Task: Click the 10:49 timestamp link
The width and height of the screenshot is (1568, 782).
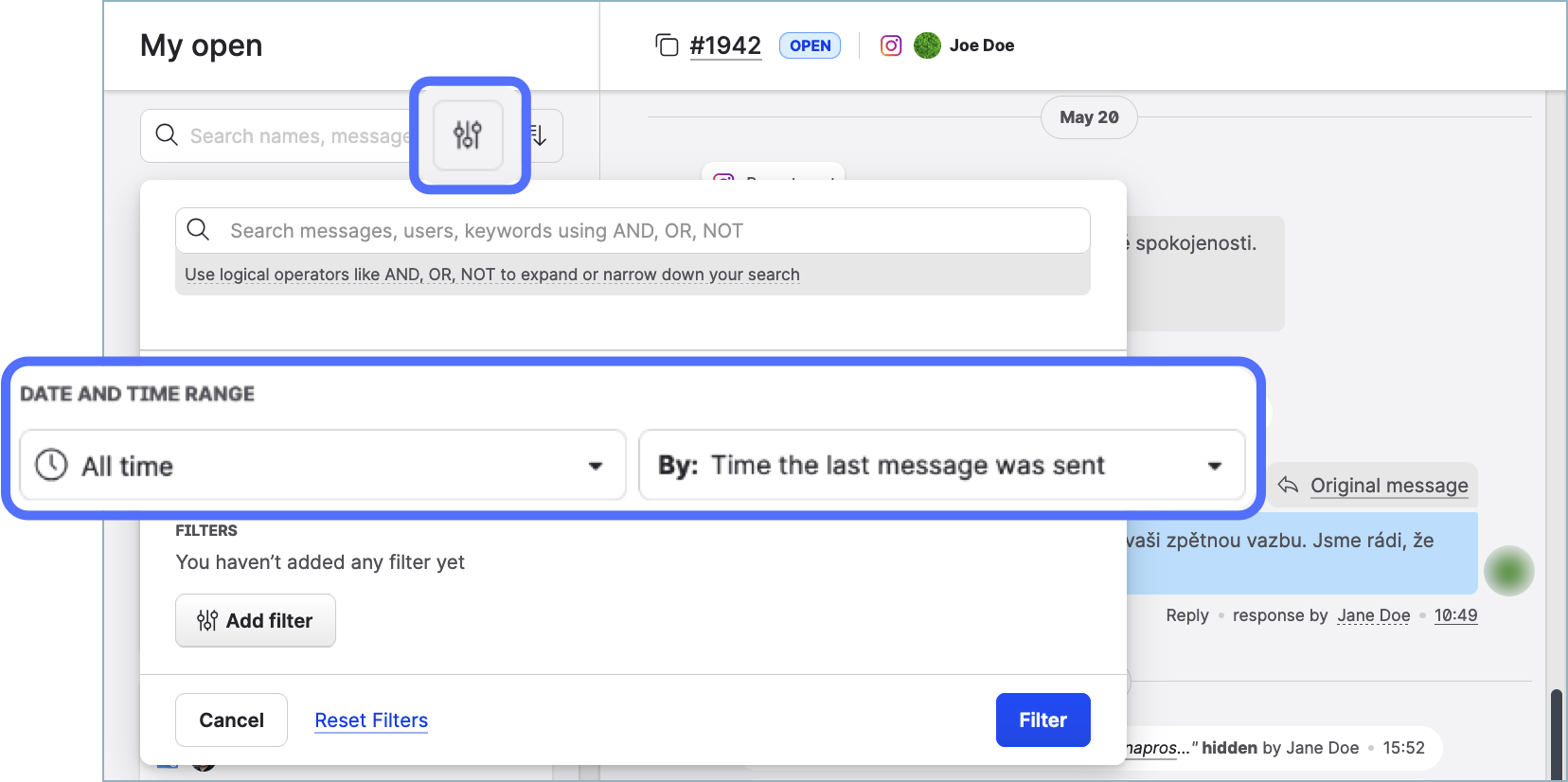Action: coord(1455,615)
